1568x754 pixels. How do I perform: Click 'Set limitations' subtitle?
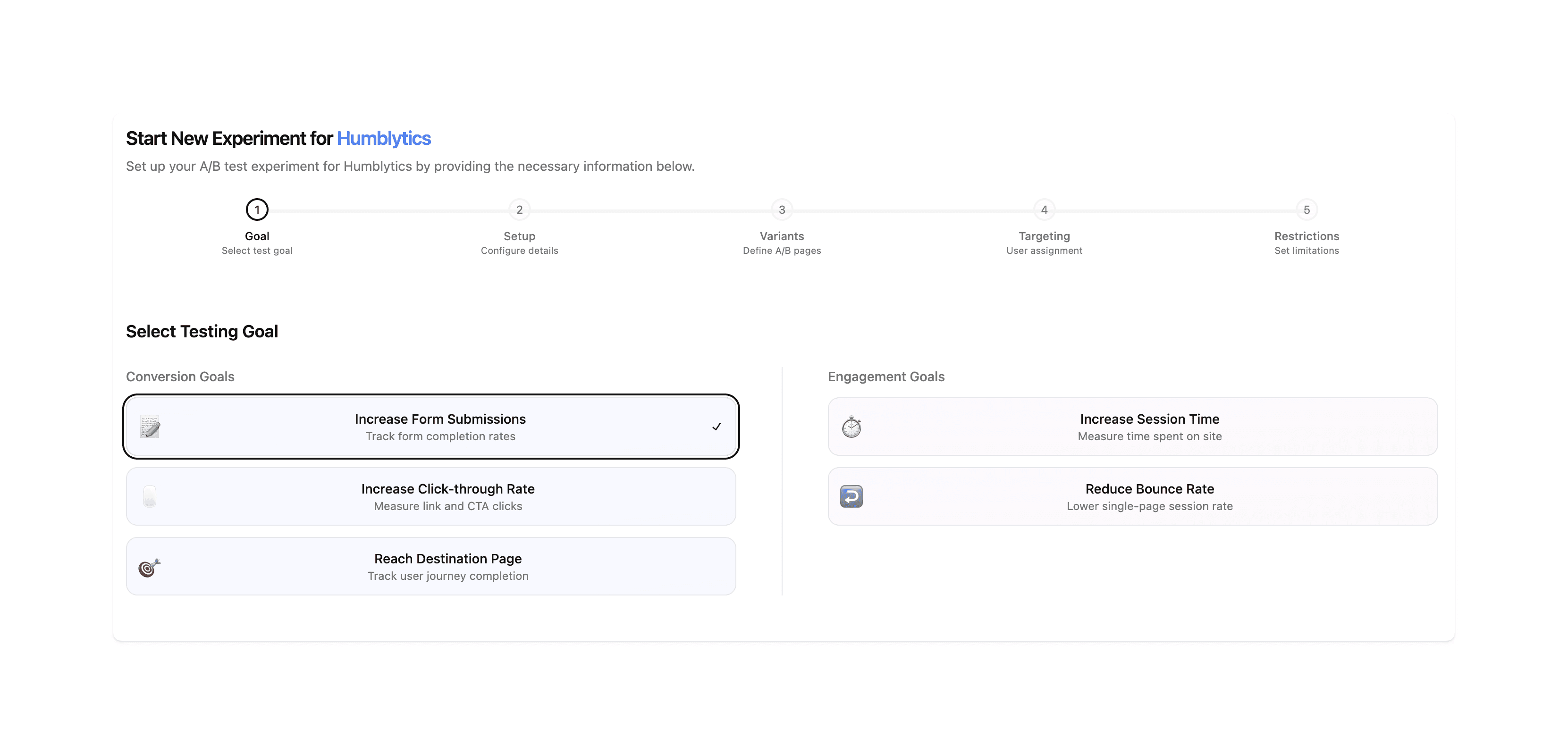pyautogui.click(x=1307, y=251)
